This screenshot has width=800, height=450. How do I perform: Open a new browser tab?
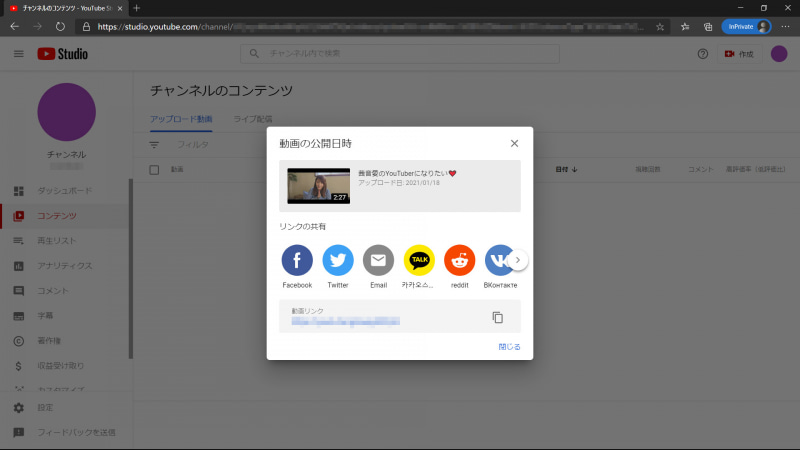[136, 8]
